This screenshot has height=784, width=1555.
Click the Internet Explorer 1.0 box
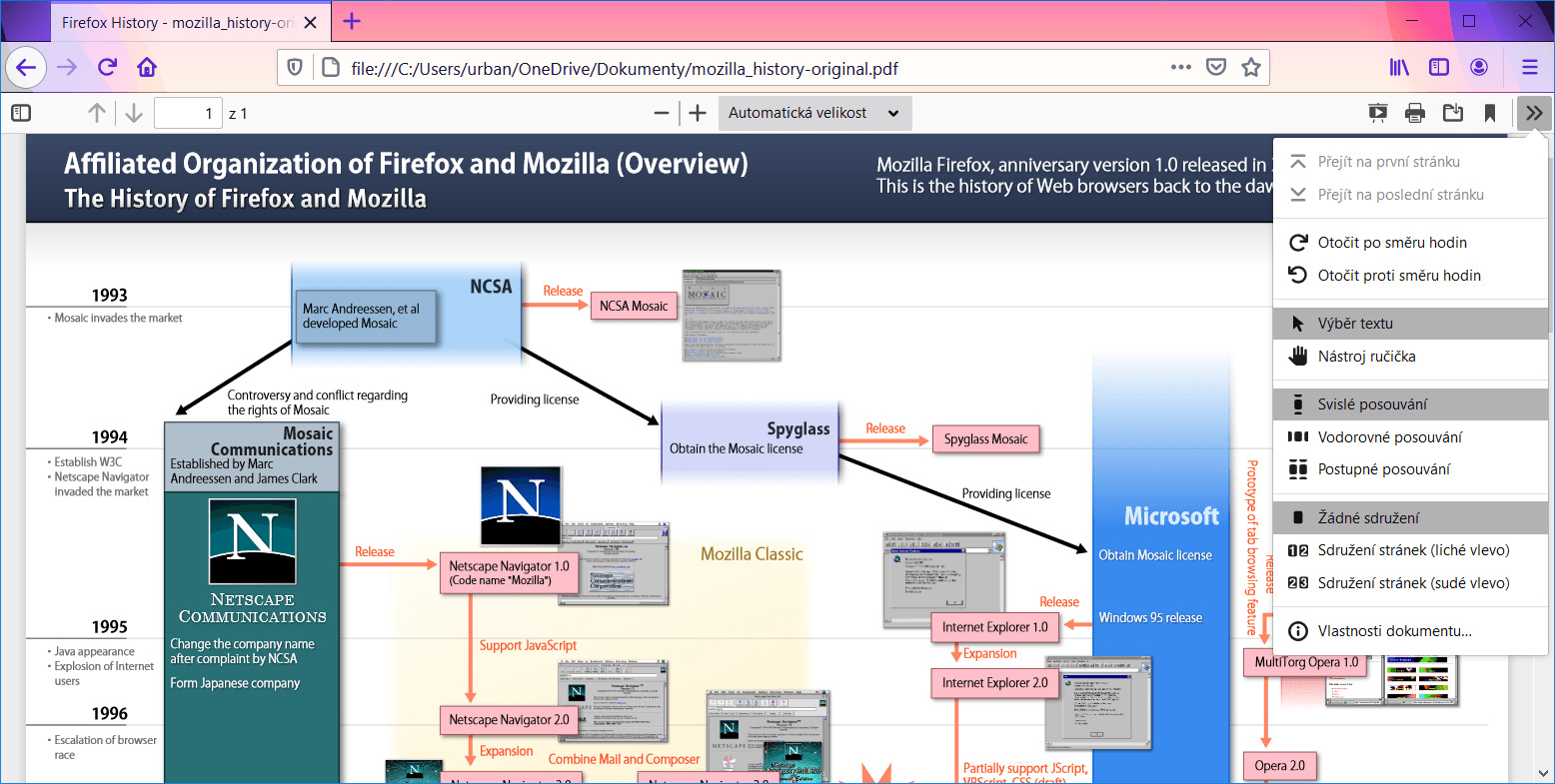994,627
